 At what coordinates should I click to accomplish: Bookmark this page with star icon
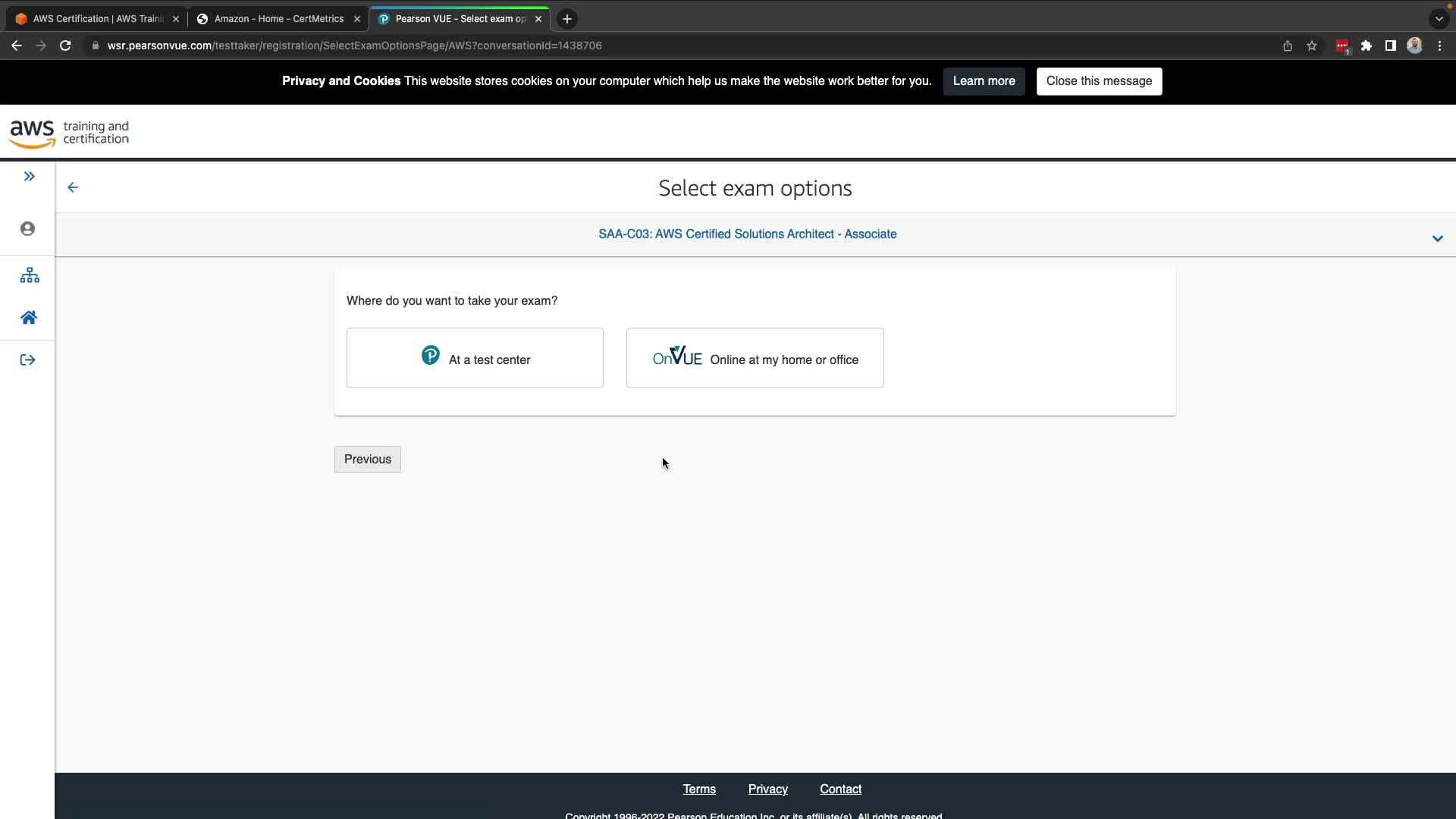tap(1312, 46)
